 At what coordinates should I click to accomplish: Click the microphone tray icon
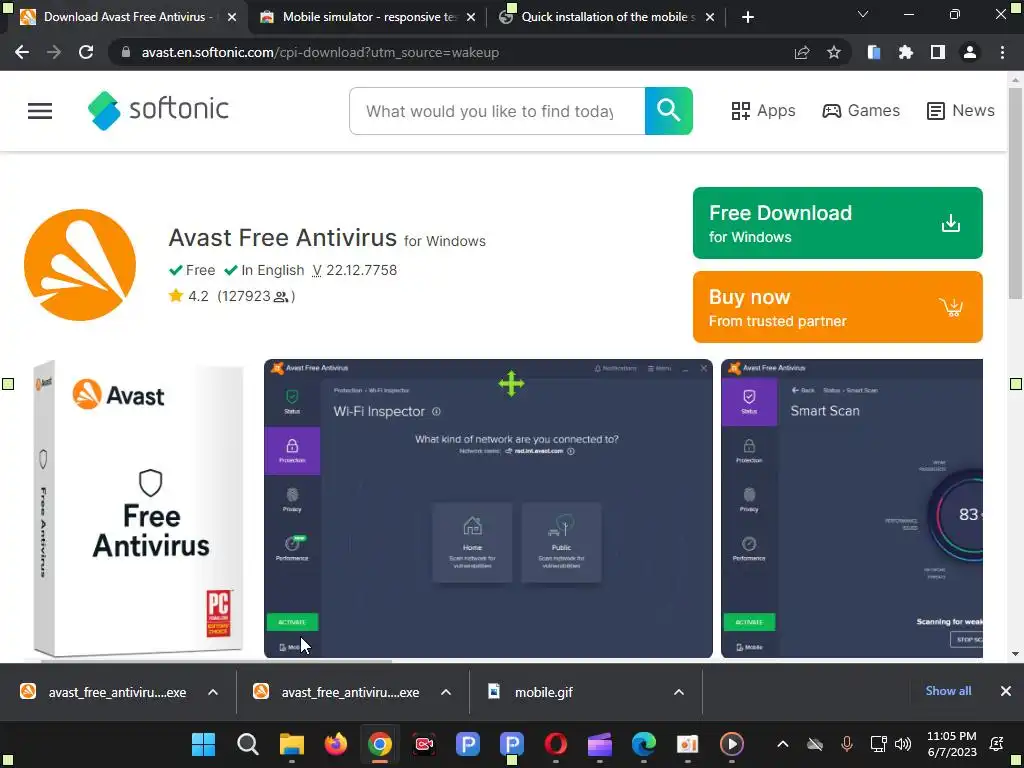[x=846, y=744]
